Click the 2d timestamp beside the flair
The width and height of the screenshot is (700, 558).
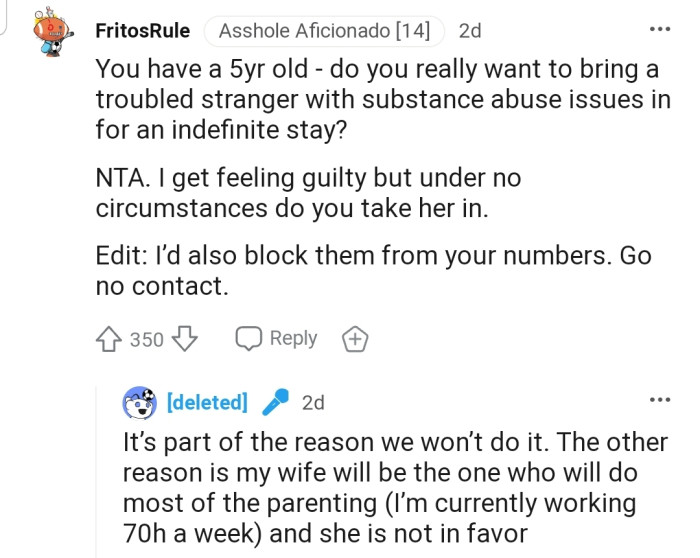[x=469, y=31]
